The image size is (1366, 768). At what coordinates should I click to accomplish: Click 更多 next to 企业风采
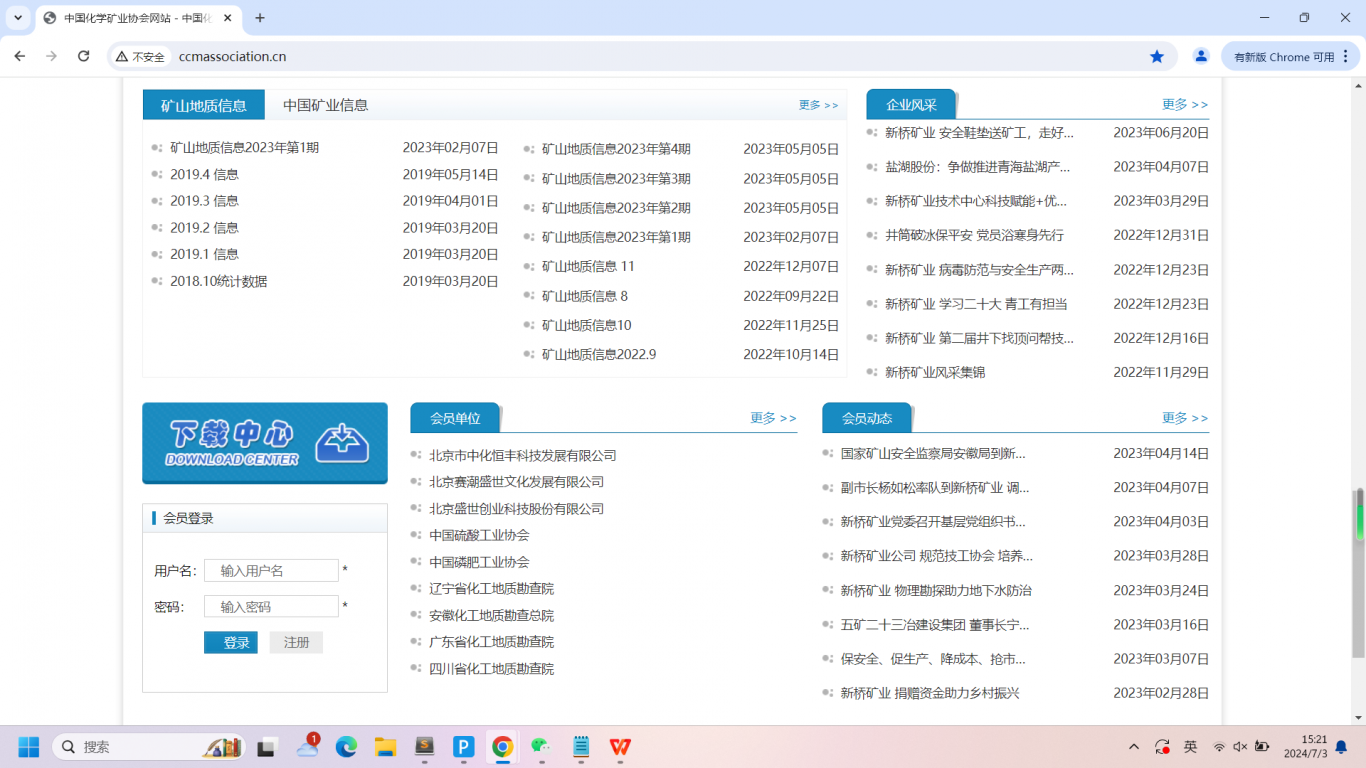click(1185, 104)
